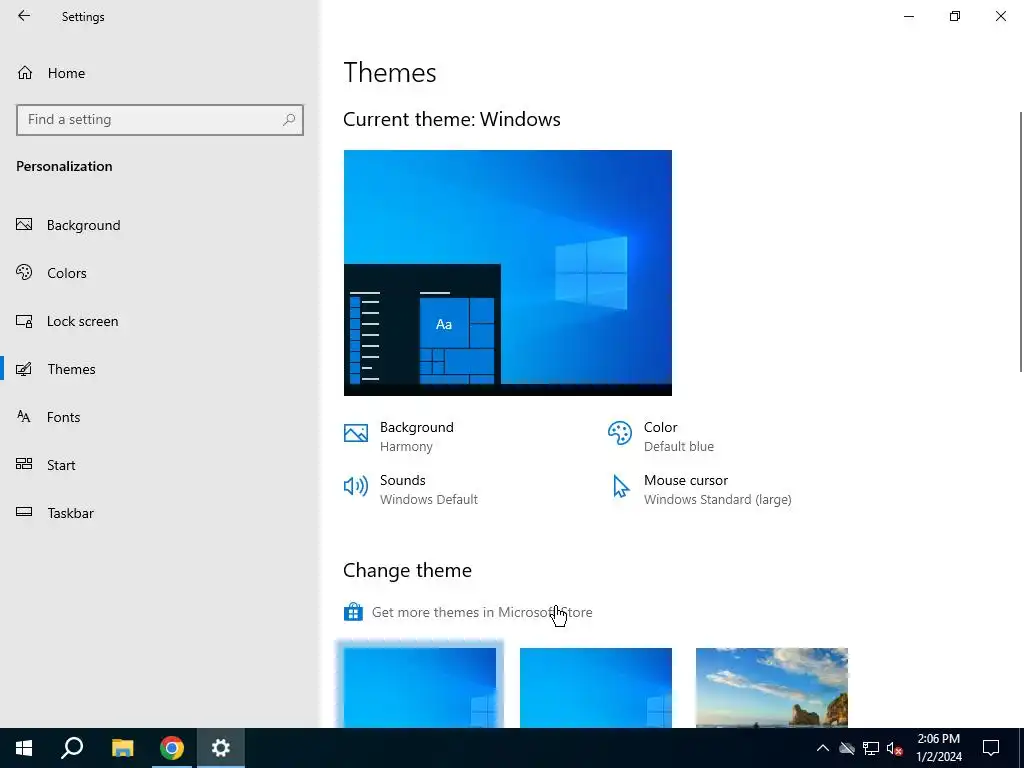The width and height of the screenshot is (1024, 768).
Task: Open the notification center icon
Action: (991, 748)
